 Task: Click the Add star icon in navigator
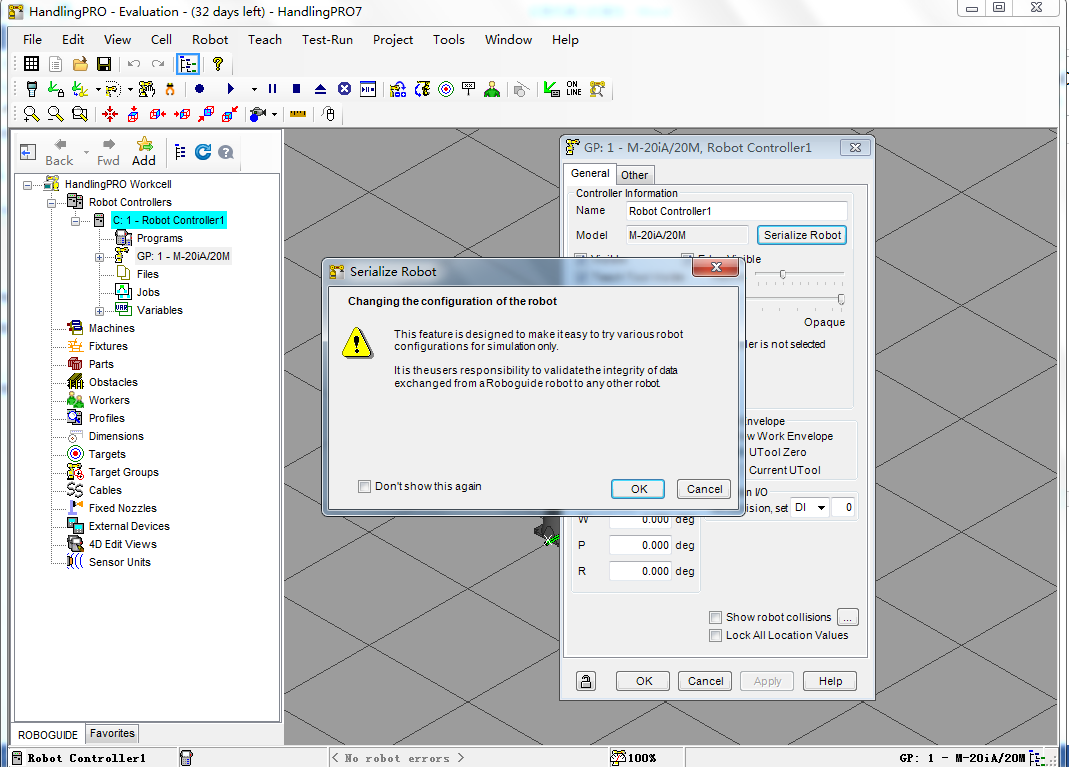tap(144, 151)
